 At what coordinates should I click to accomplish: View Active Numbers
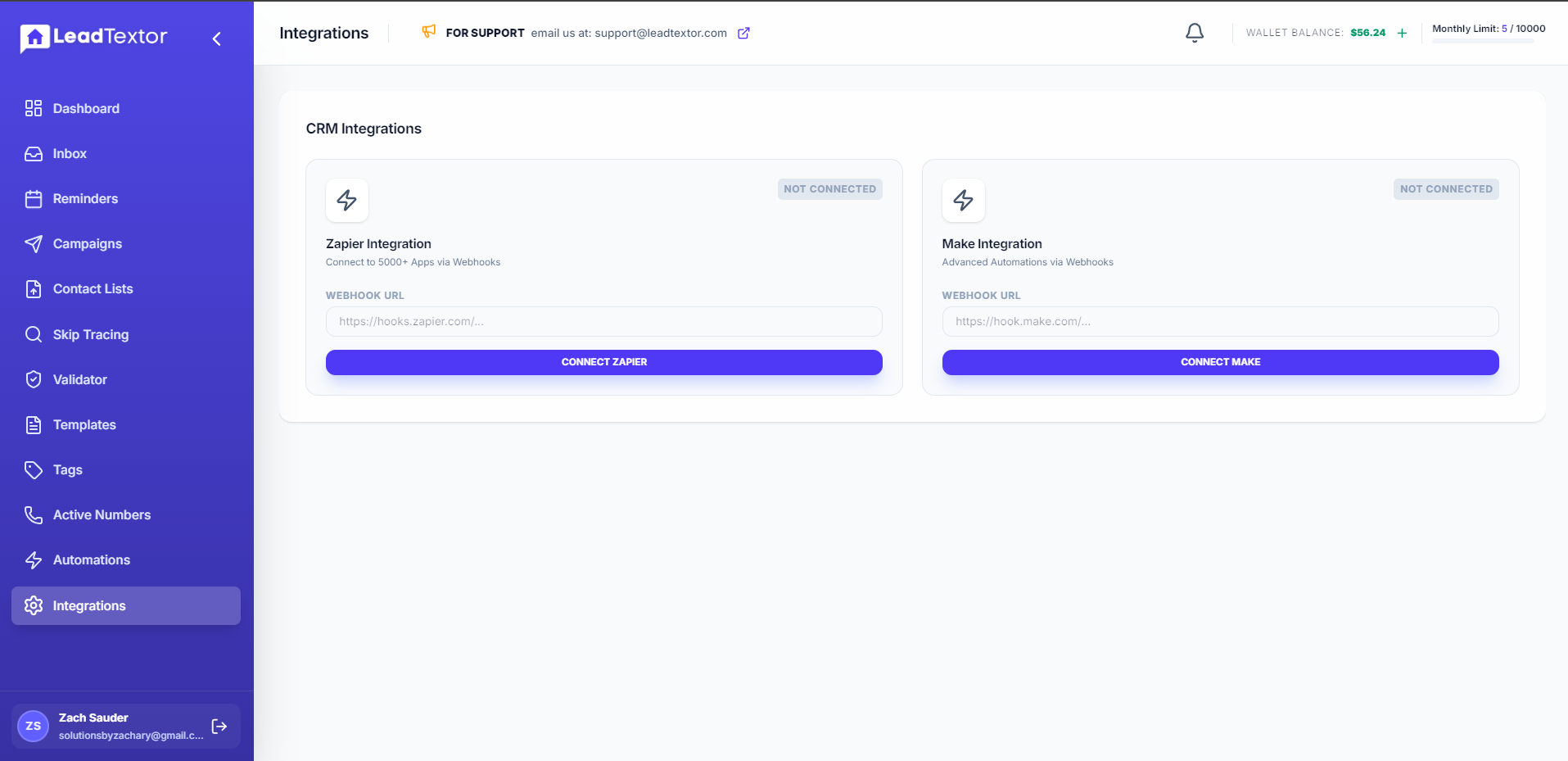[126, 514]
